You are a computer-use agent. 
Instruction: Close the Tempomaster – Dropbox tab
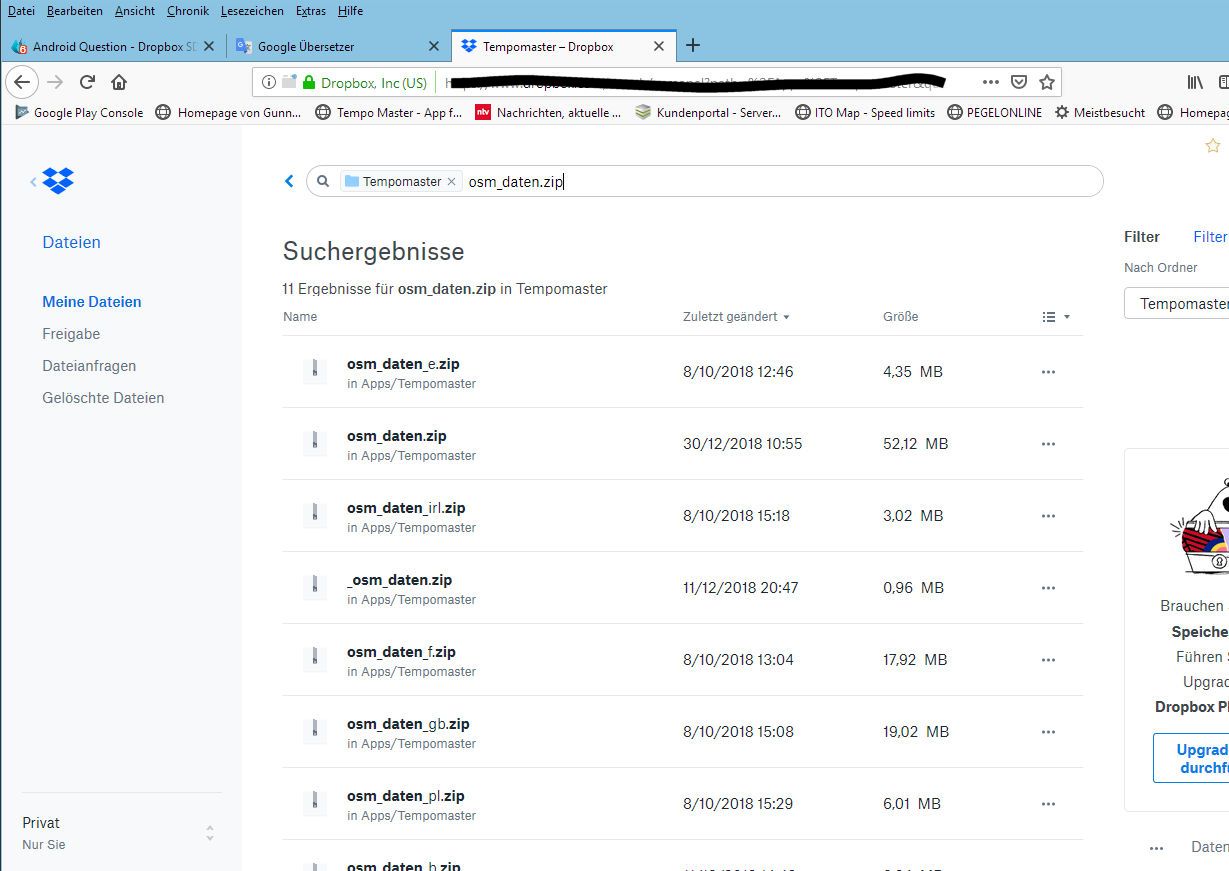pos(658,46)
